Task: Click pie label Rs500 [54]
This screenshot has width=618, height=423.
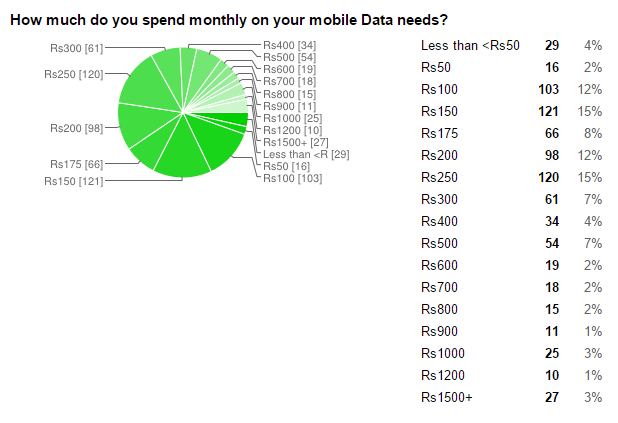Action: coord(290,58)
